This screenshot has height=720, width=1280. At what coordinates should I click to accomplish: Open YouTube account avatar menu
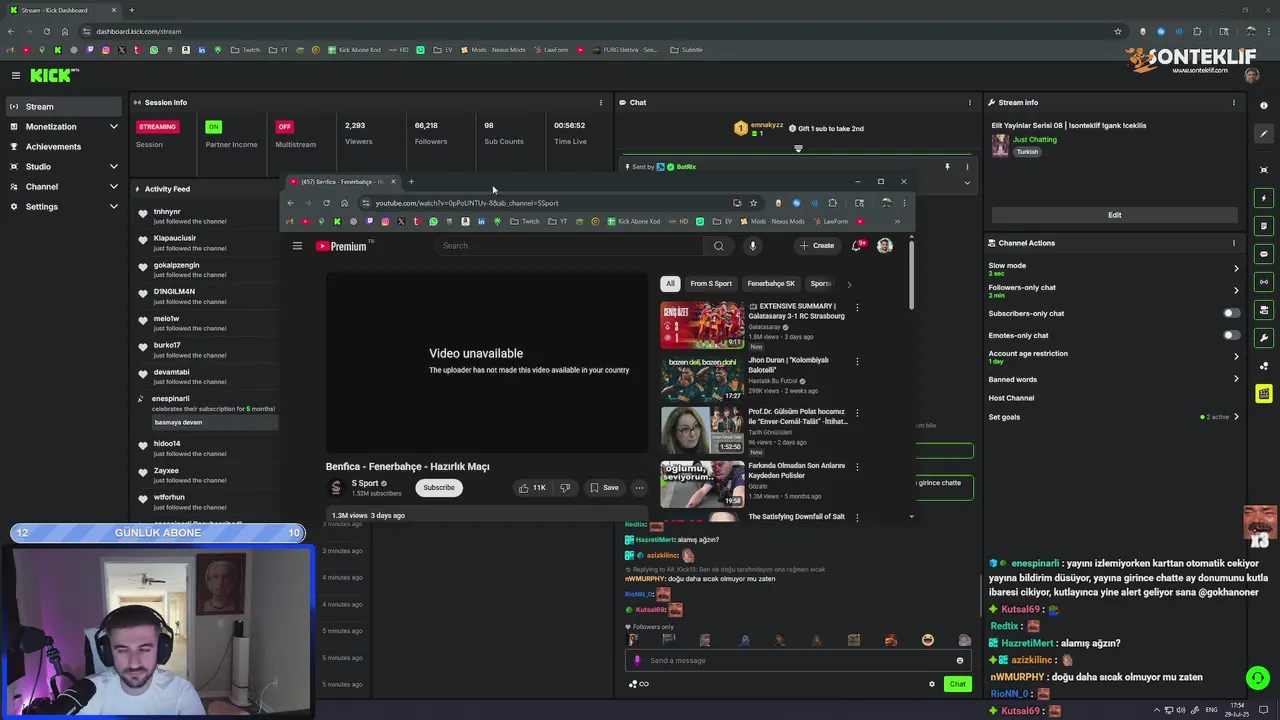(x=885, y=246)
